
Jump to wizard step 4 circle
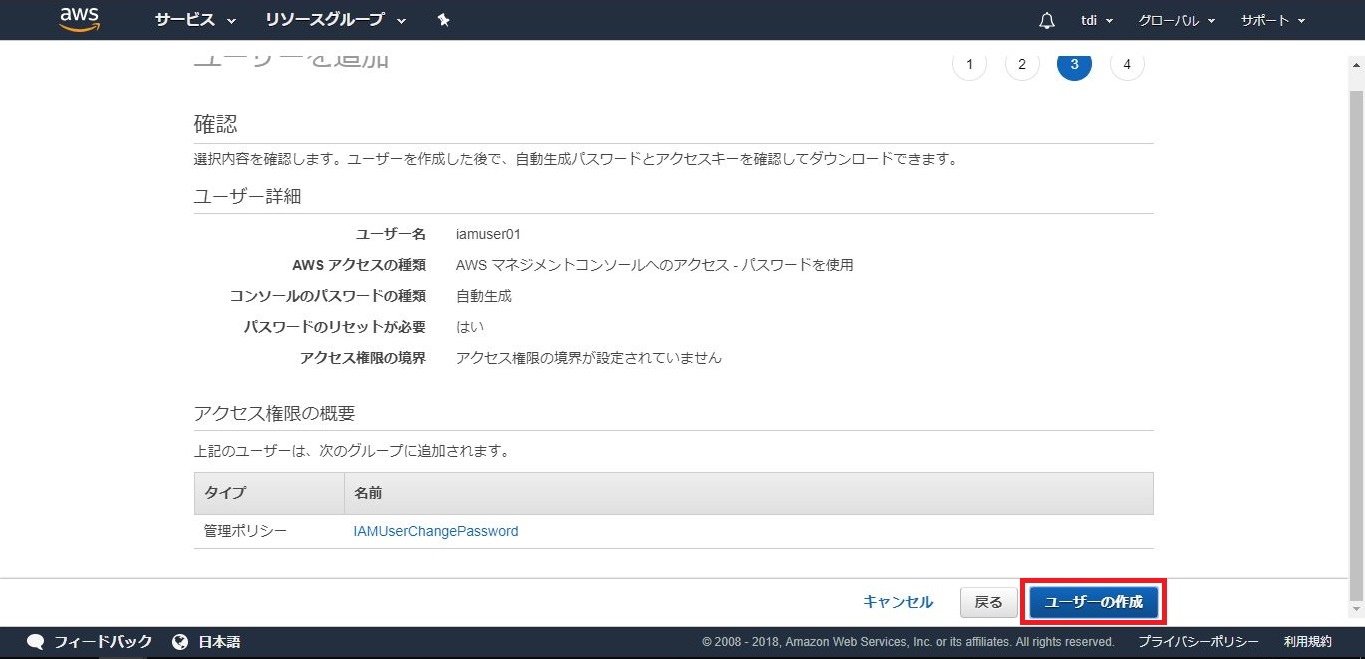[1127, 64]
